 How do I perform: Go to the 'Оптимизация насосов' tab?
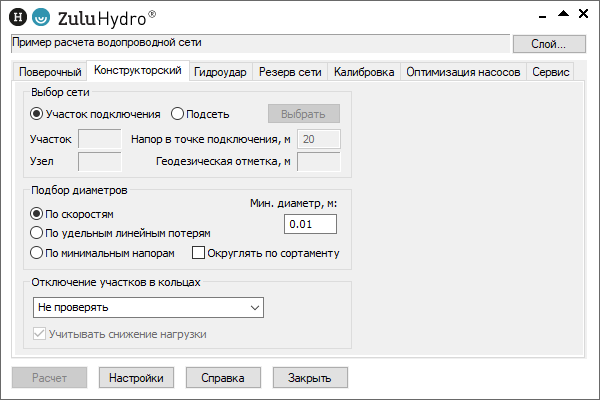464,72
